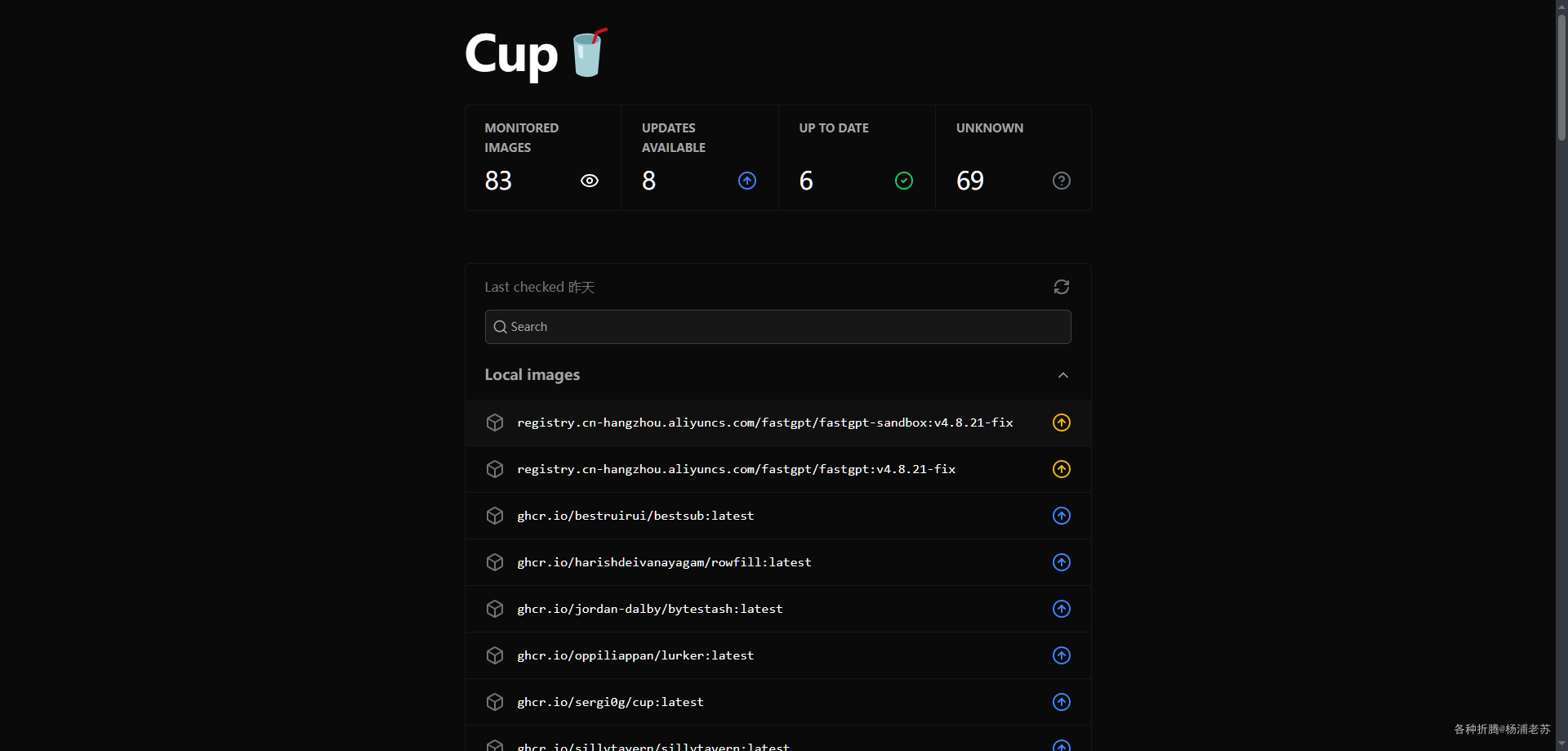Click the blue arrow icon in Updates Available card

click(747, 181)
